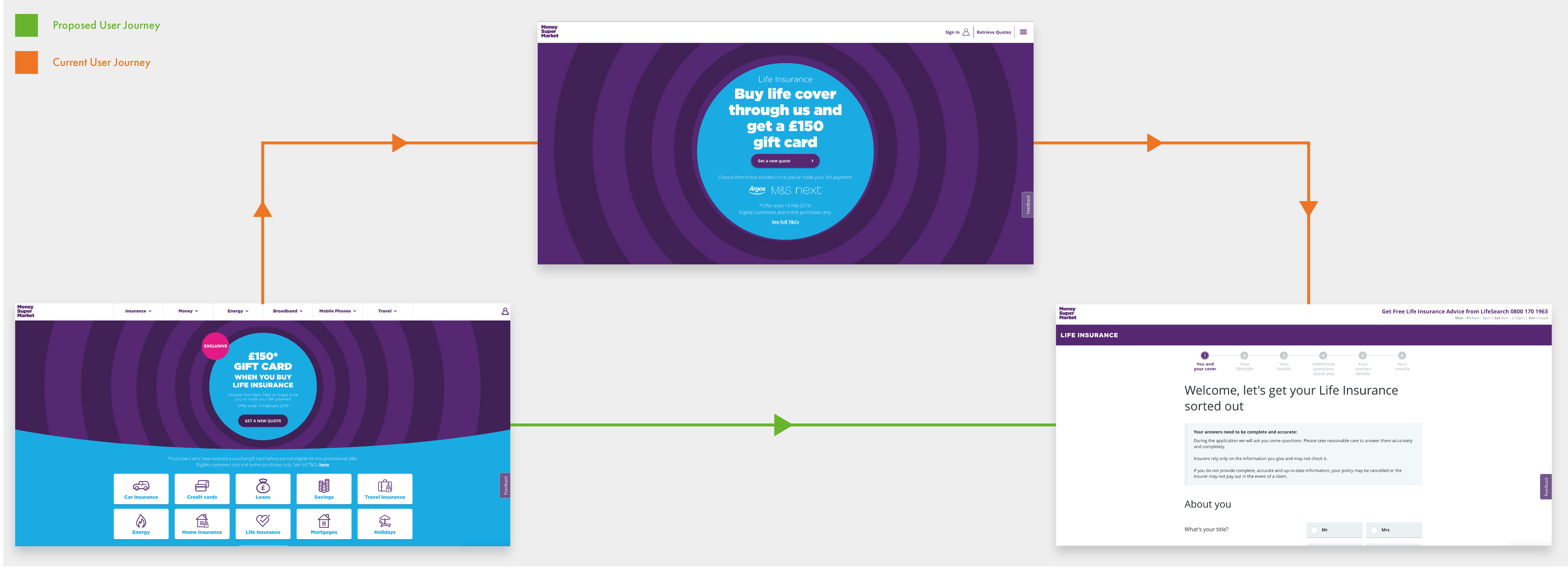The width and height of the screenshot is (1568, 568).
Task: Click MoneySuperMarket logo on form page
Action: coord(1068,313)
